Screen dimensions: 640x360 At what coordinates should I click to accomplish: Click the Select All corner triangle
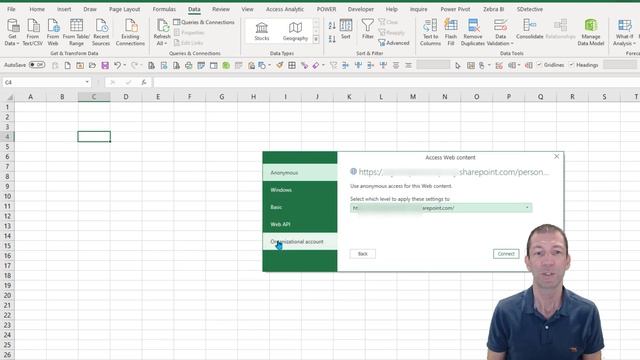pos(9,97)
